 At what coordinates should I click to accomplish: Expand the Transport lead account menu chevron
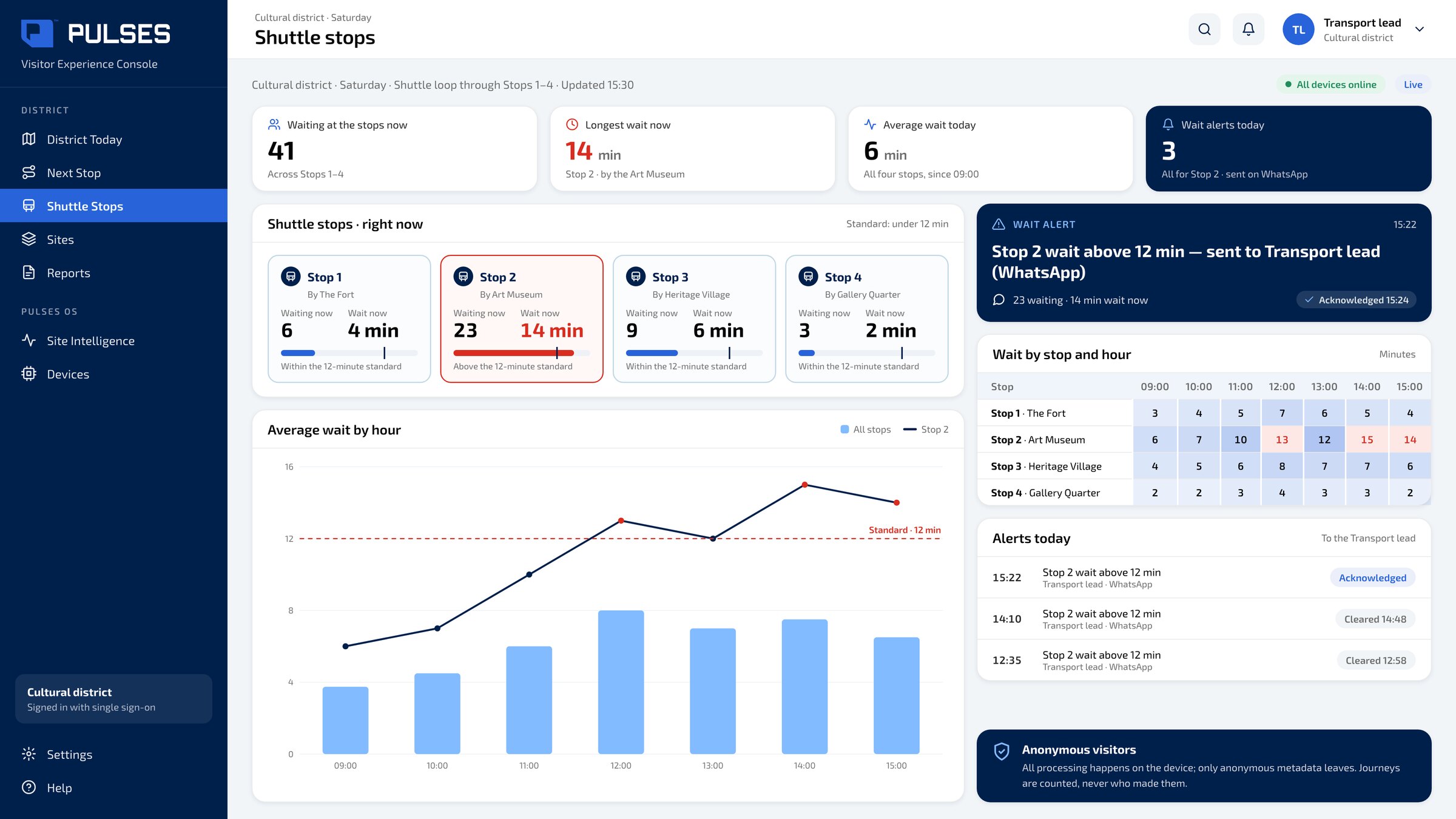click(x=1420, y=29)
